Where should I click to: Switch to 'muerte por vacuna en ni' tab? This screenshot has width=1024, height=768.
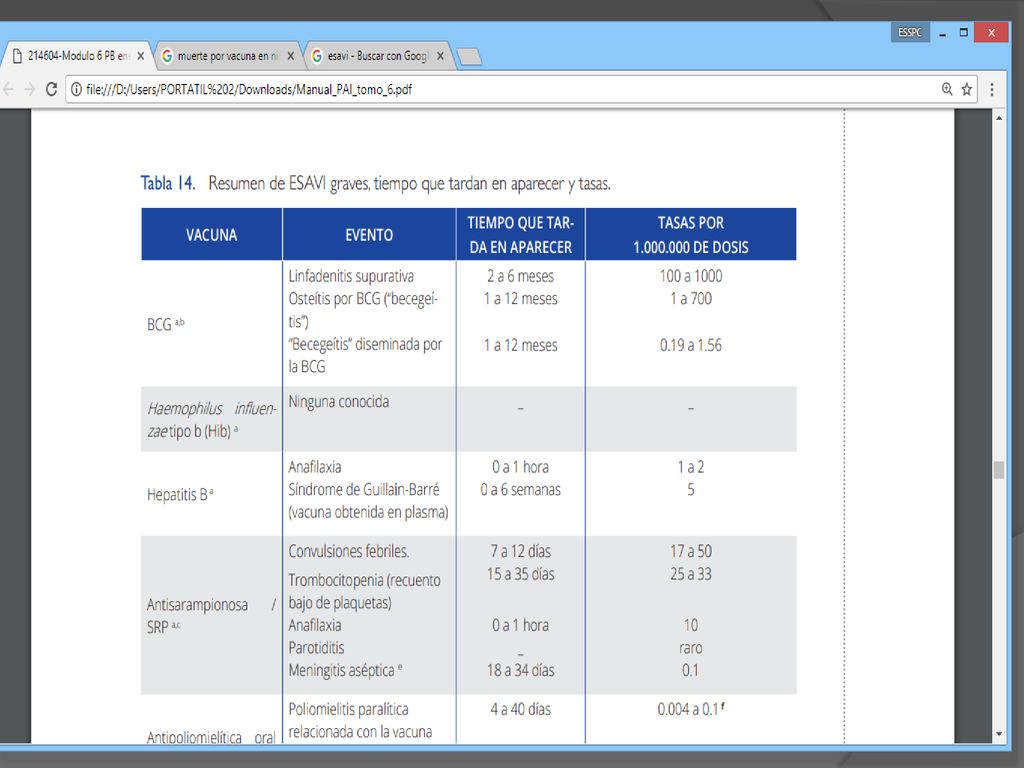coord(227,56)
